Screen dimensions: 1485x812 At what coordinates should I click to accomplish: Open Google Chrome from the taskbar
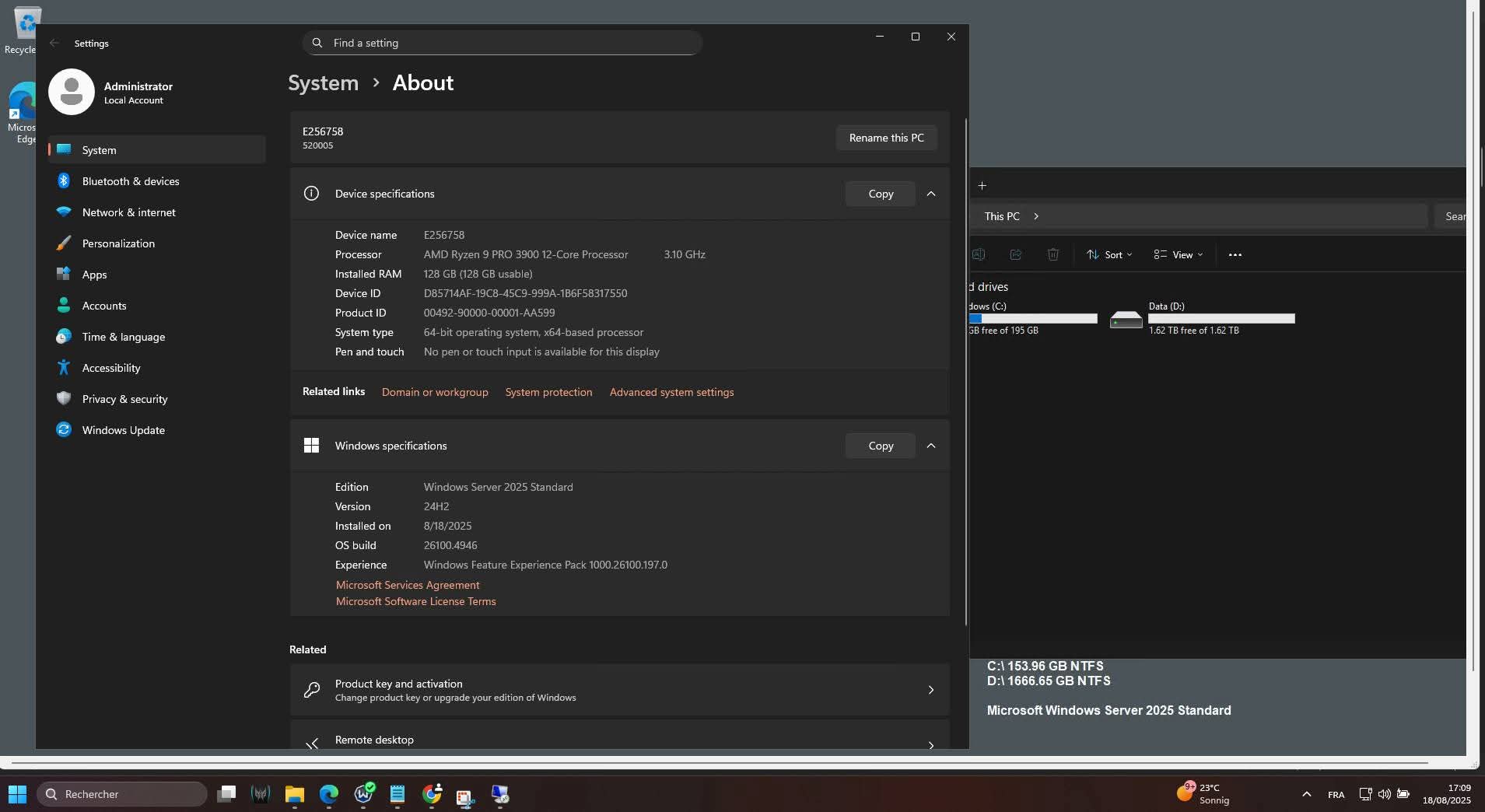coord(432,794)
